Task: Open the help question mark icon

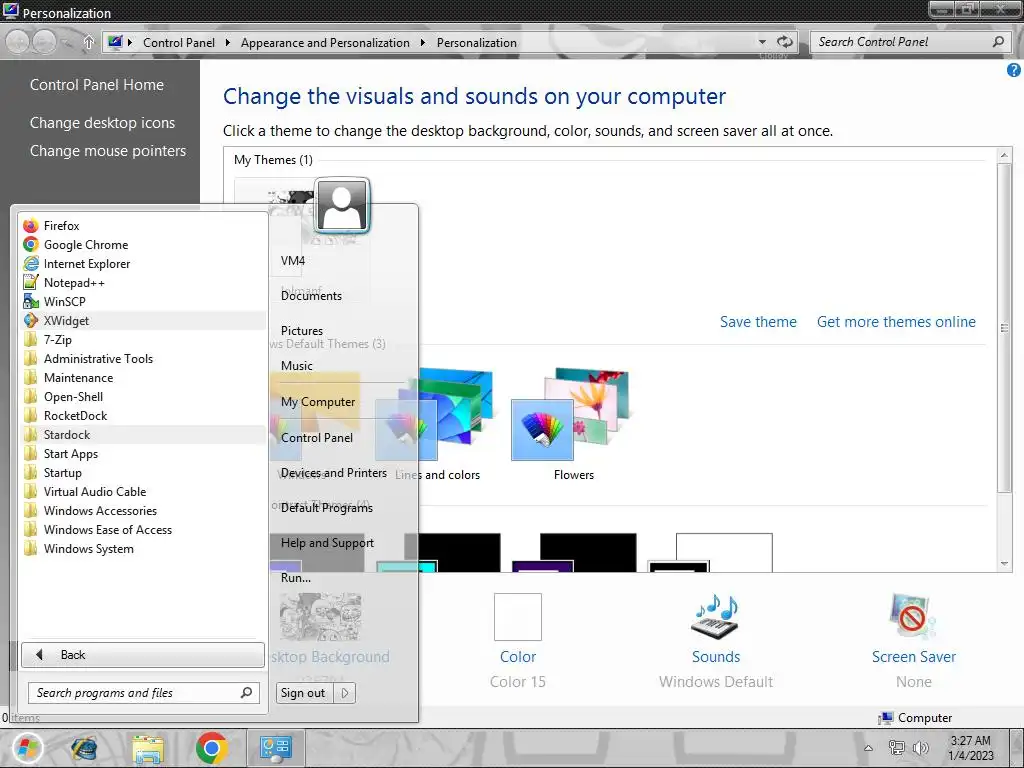Action: click(1014, 70)
